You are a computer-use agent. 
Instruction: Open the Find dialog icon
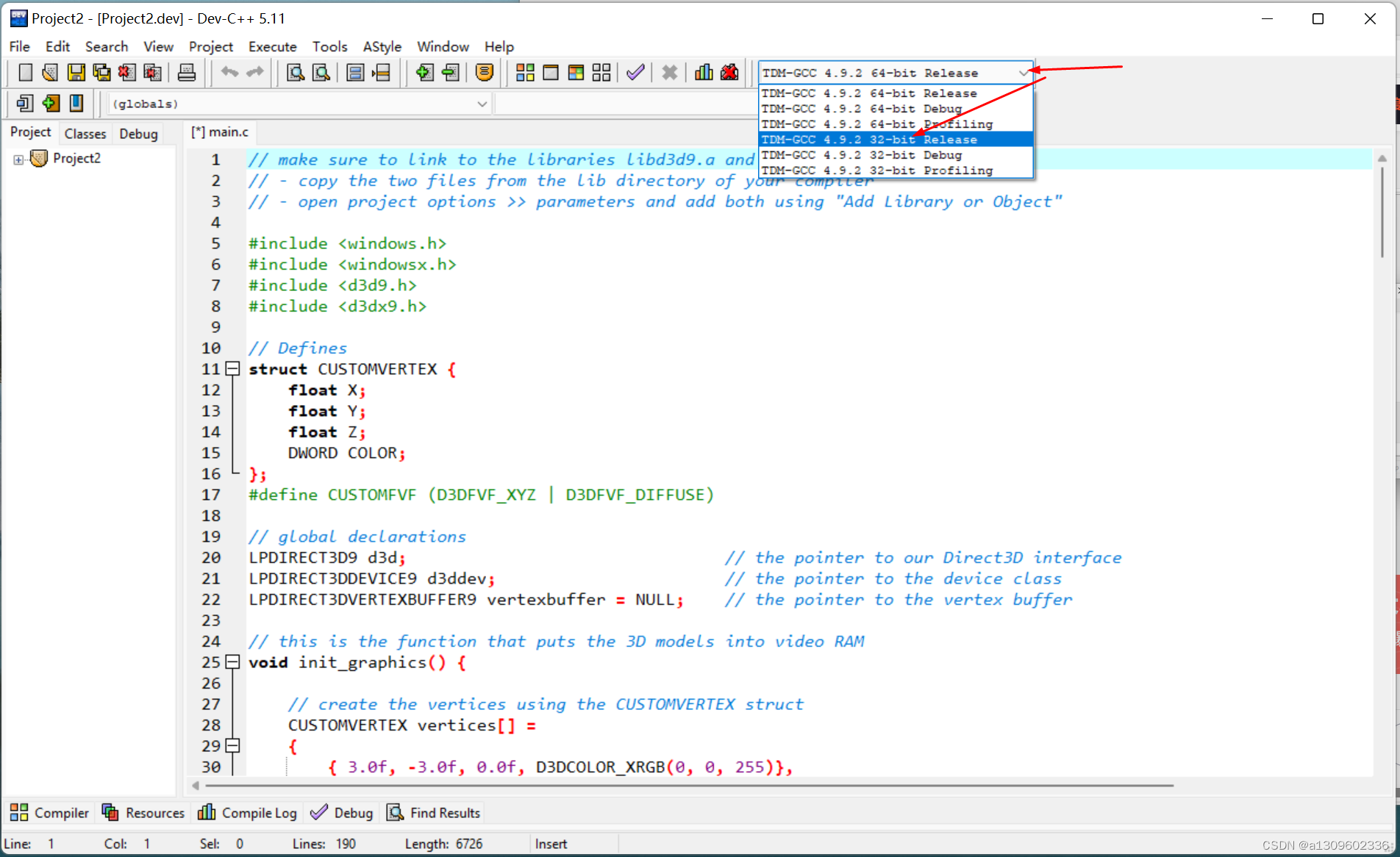point(296,72)
